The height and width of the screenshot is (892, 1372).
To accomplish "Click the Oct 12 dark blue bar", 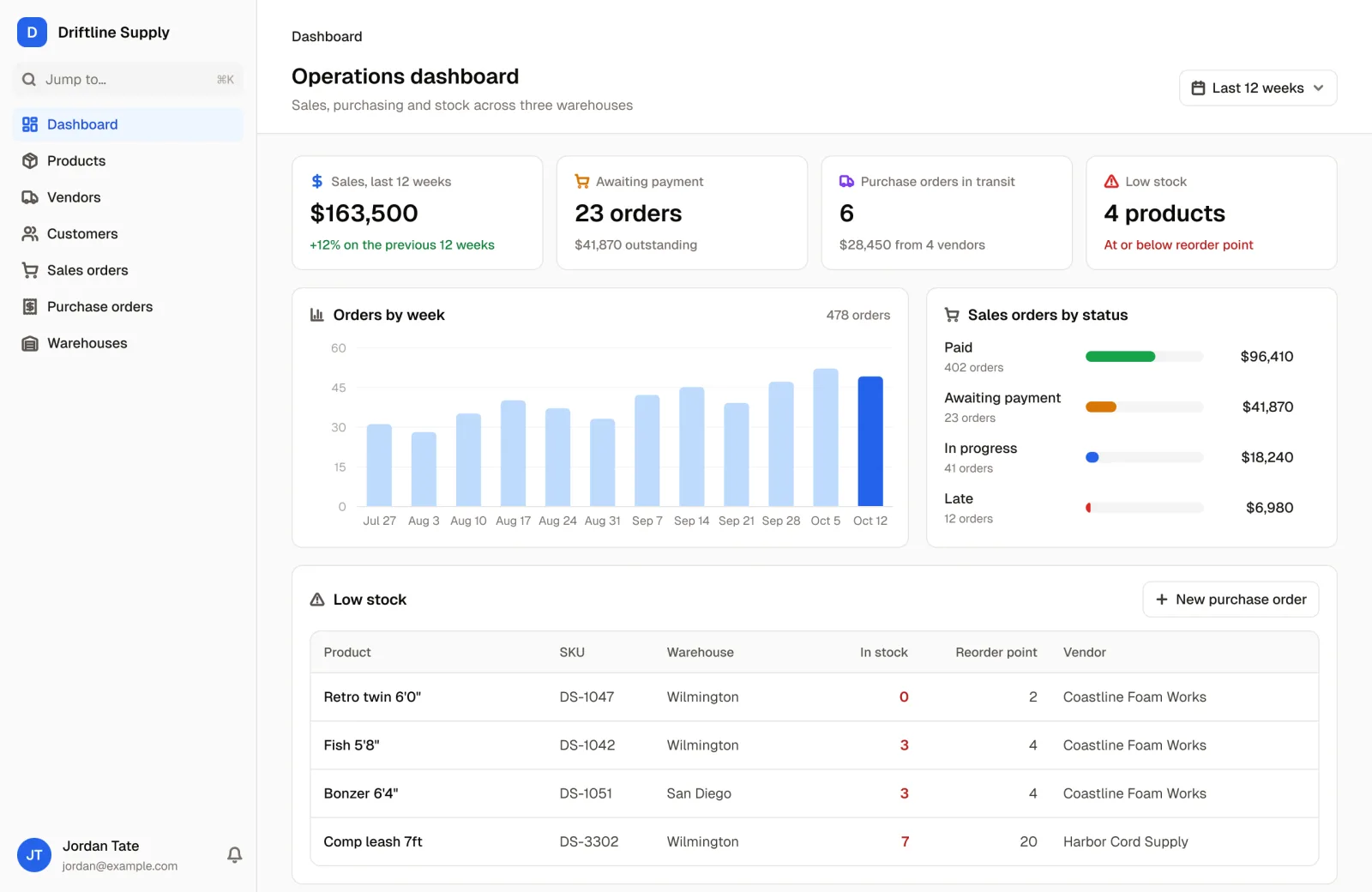I will pyautogui.click(x=870, y=441).
